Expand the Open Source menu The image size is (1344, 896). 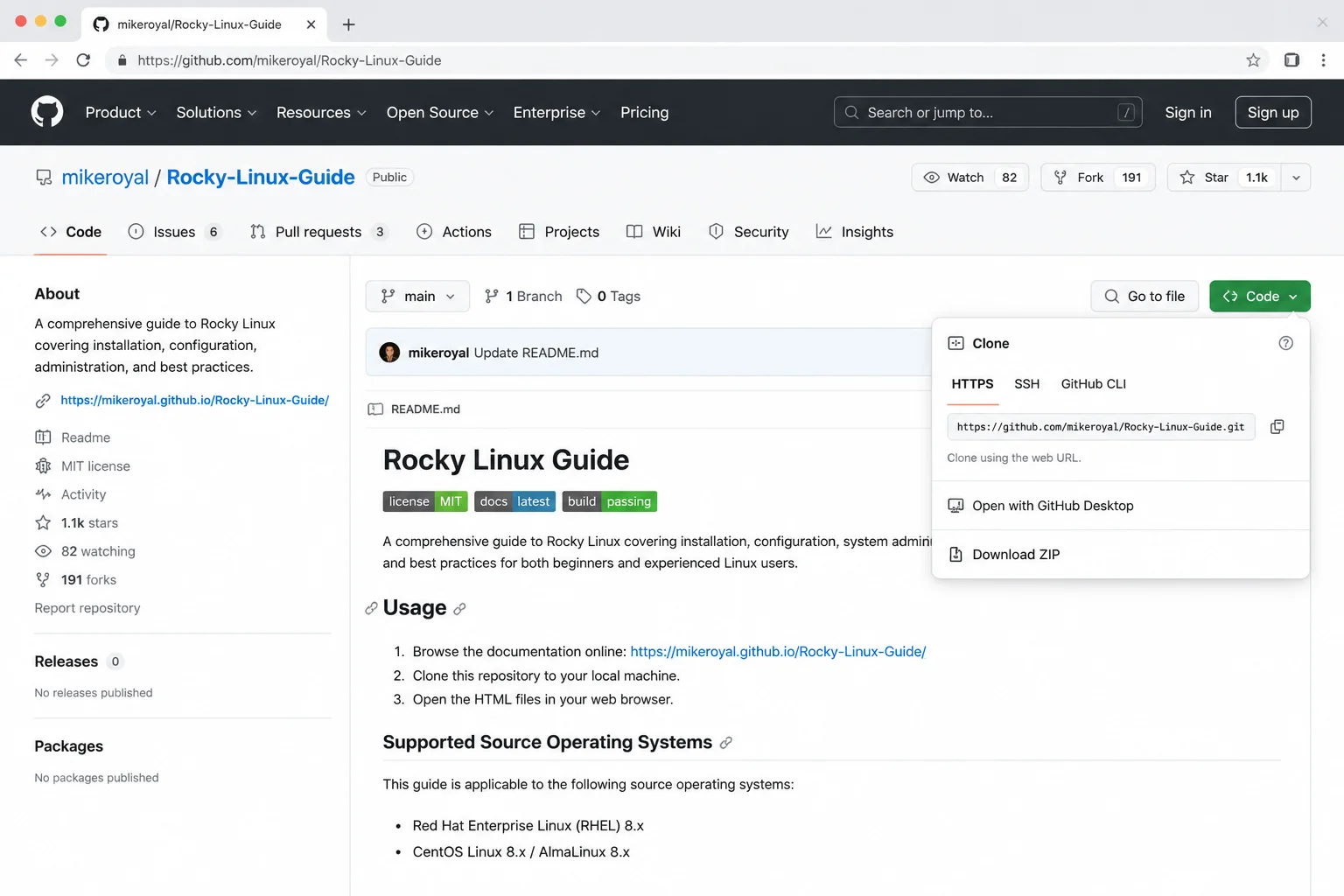[440, 113]
